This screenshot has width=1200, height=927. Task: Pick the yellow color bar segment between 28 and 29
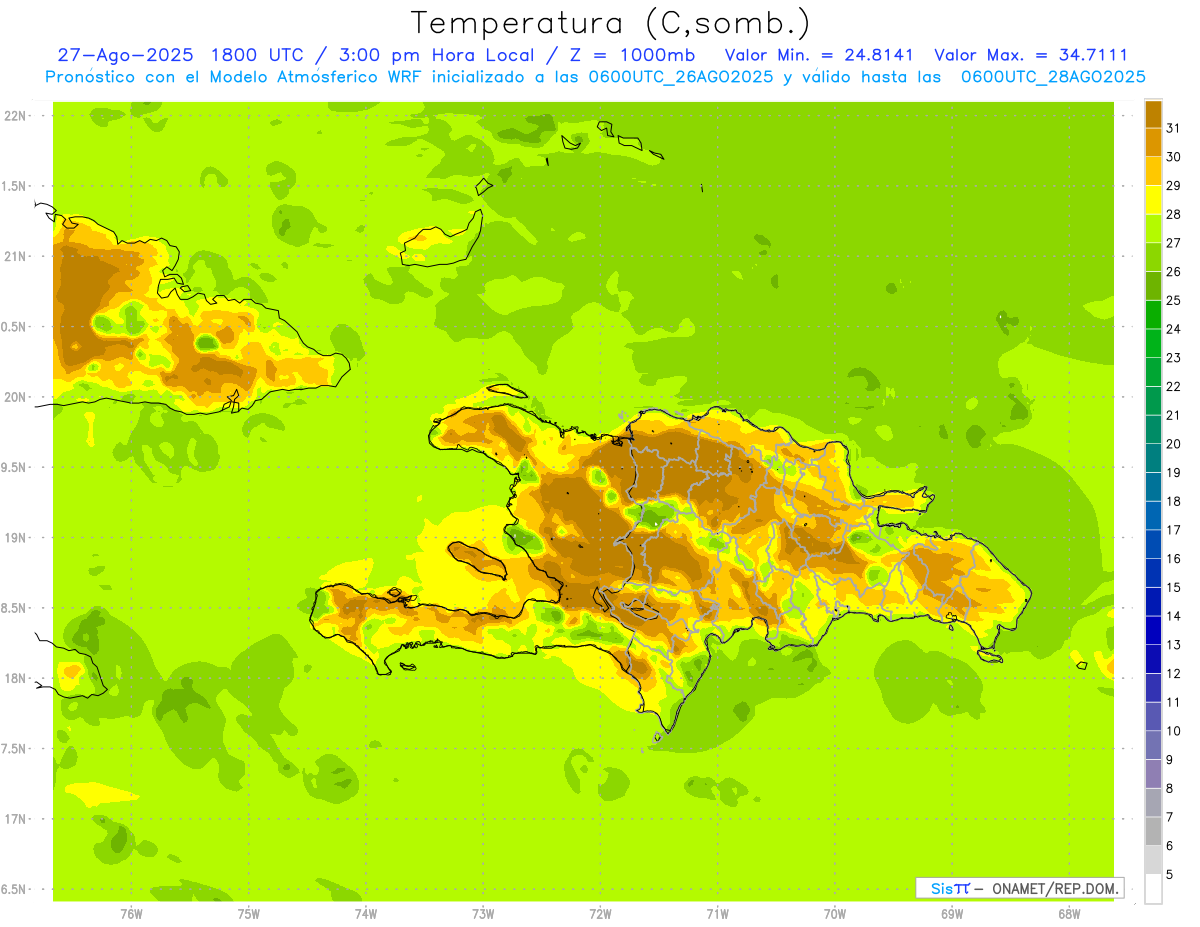[1153, 200]
